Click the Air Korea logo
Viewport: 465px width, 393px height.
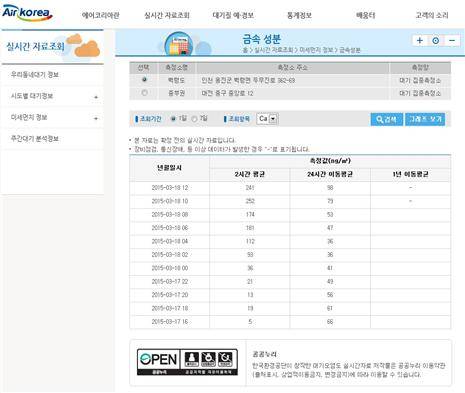tap(27, 13)
